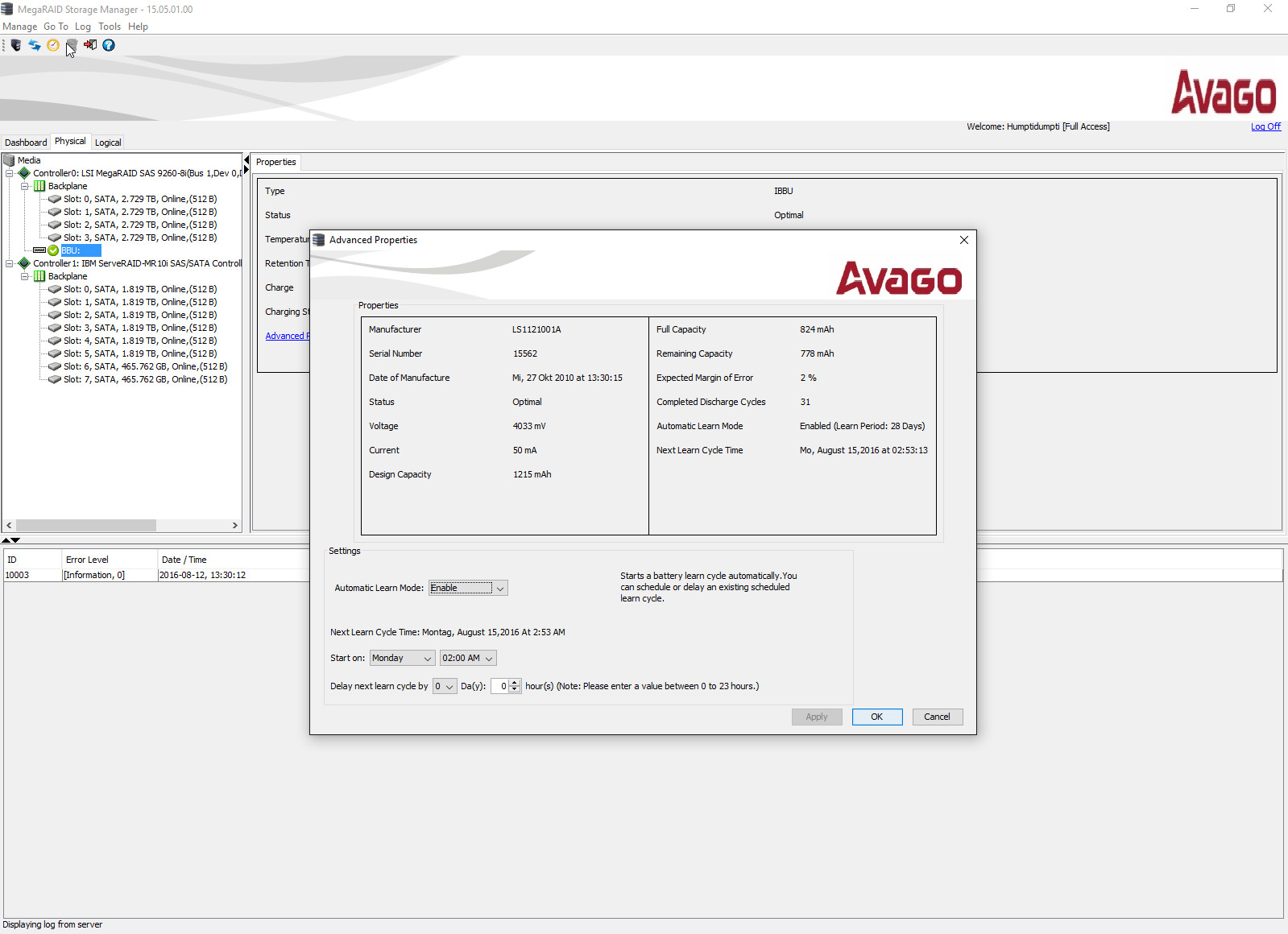Click the Media server rack icon

click(10, 160)
